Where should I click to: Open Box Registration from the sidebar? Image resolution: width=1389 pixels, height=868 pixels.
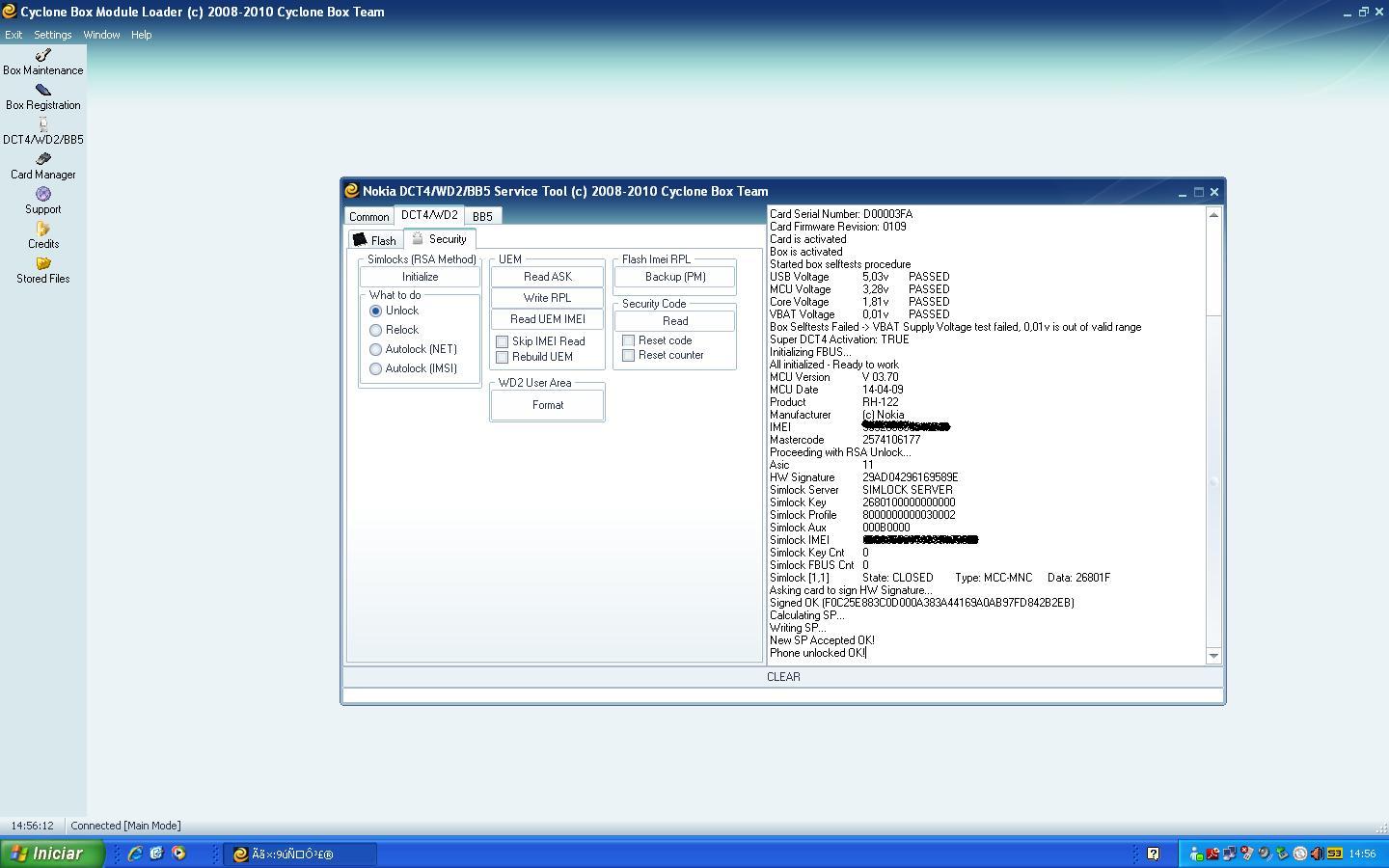(42, 97)
